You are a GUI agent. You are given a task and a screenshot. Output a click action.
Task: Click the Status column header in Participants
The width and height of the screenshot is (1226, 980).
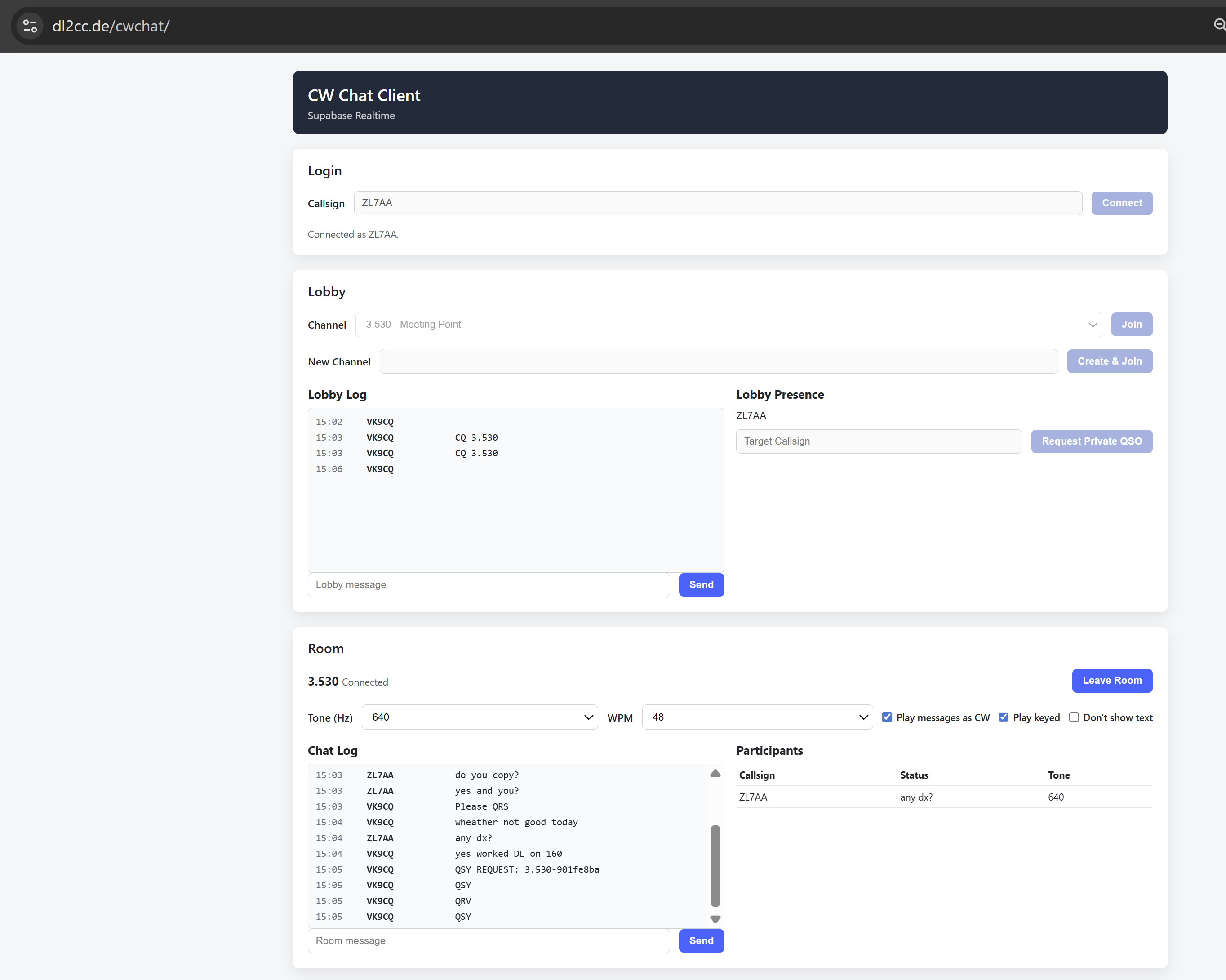coord(914,775)
